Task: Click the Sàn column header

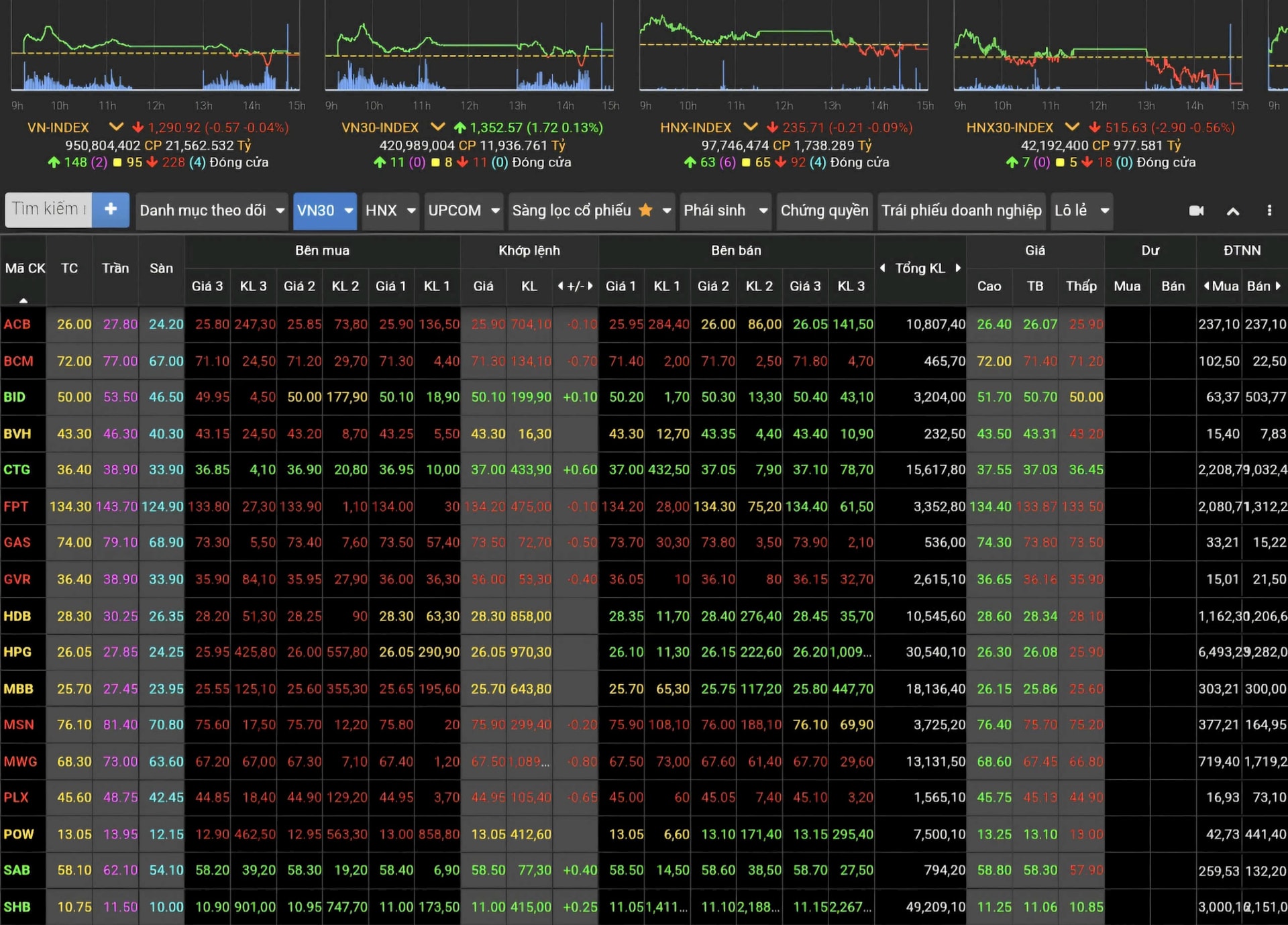Action: [162, 268]
